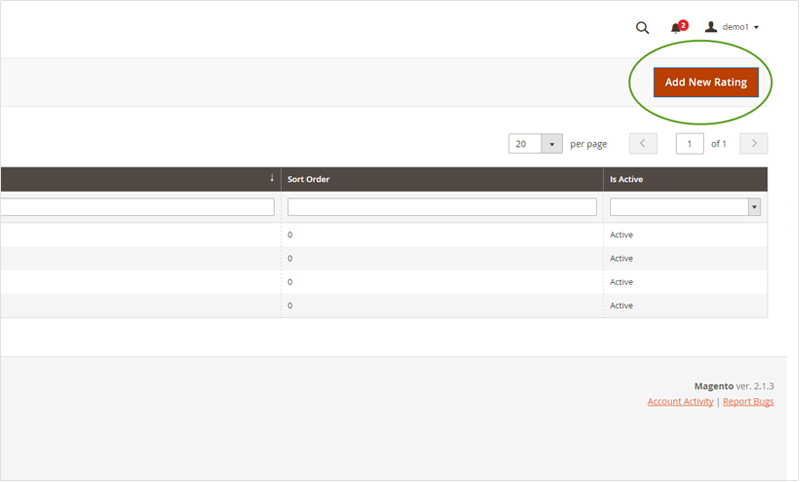Click the 'of 1' page count text

718,144
